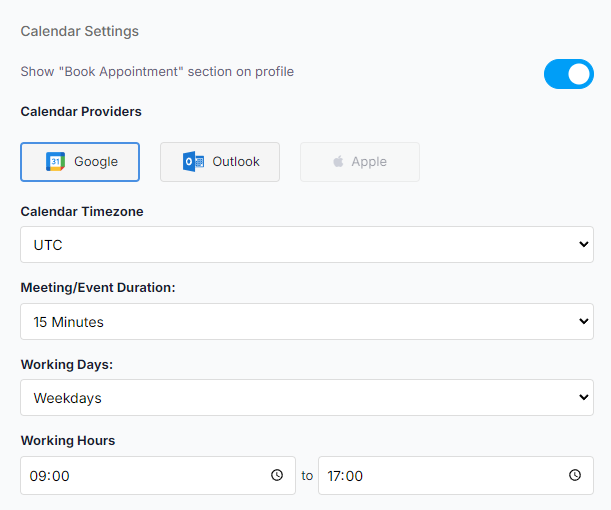The image size is (611, 510).
Task: Click the Show "Book Appointment" section label
Action: pos(157,72)
